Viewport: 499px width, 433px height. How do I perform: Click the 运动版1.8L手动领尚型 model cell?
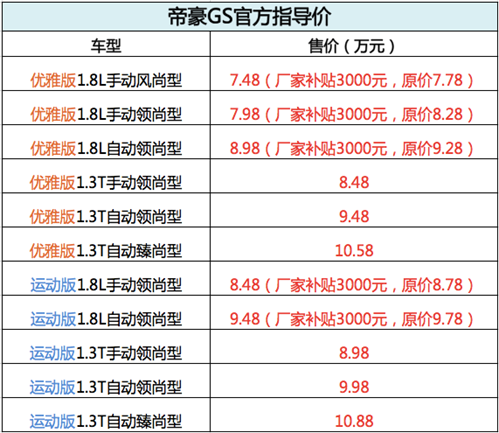coord(106,285)
